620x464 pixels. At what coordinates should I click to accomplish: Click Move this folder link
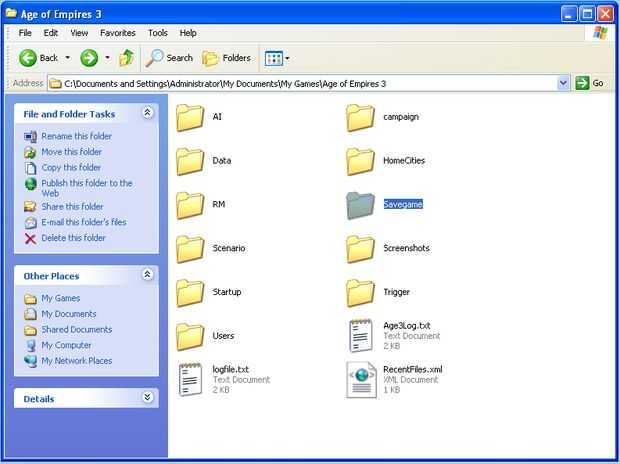[x=72, y=152]
